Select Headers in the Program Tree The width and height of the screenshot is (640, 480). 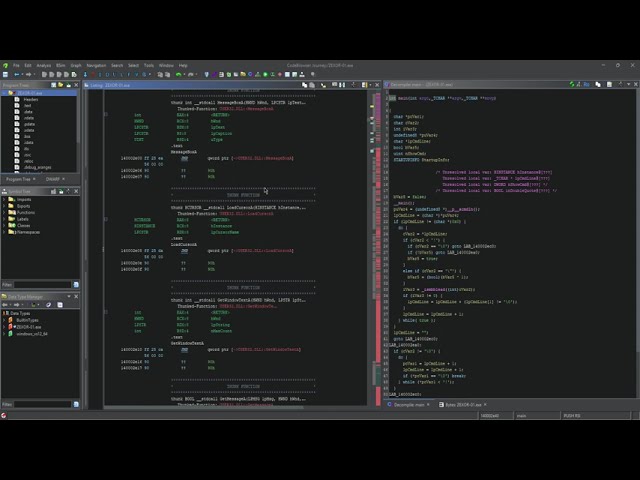coord(31,99)
